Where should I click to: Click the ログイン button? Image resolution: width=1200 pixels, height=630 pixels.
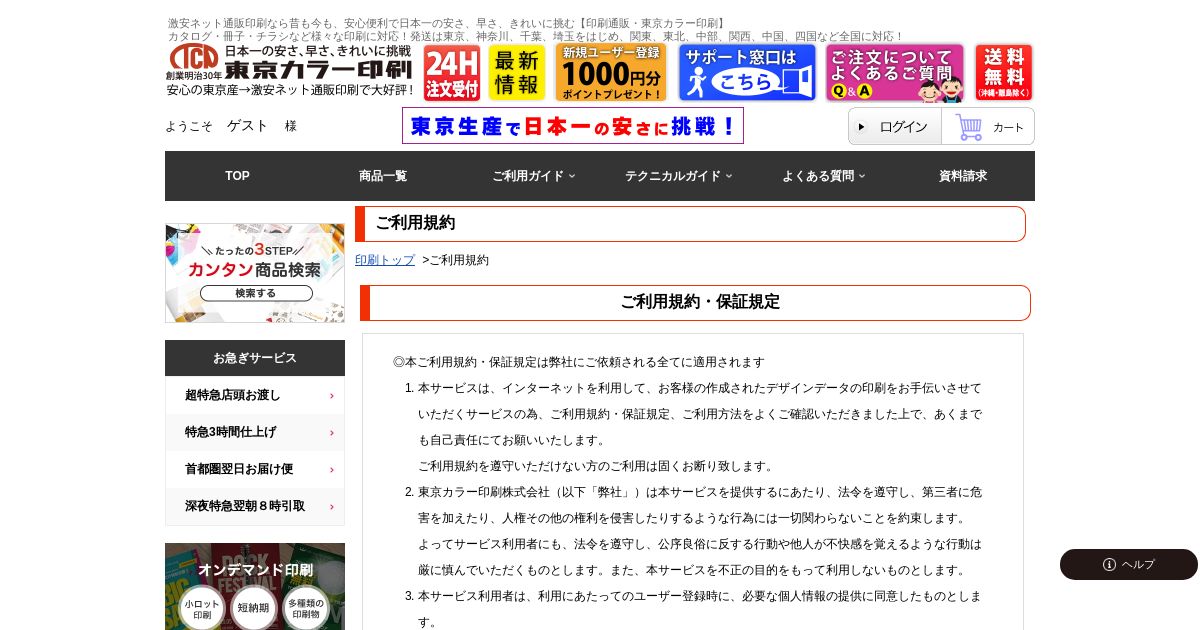[895, 127]
